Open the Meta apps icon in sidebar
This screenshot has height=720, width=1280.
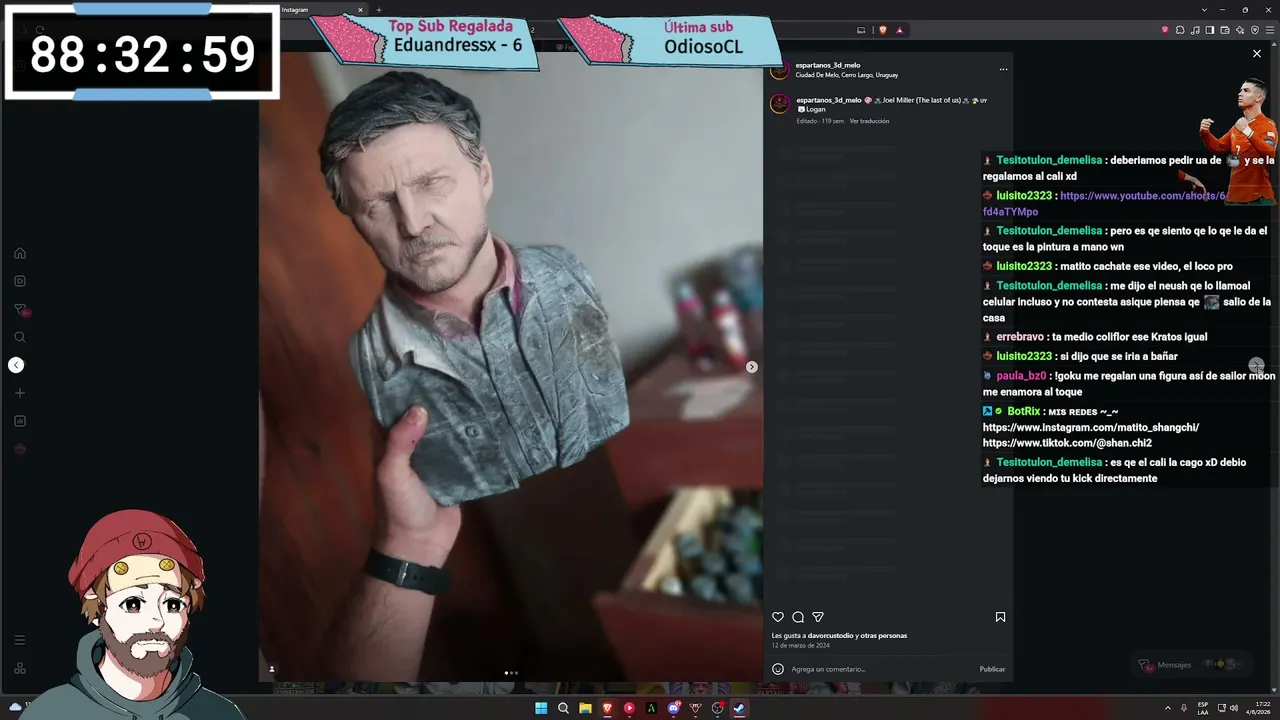click(x=20, y=668)
